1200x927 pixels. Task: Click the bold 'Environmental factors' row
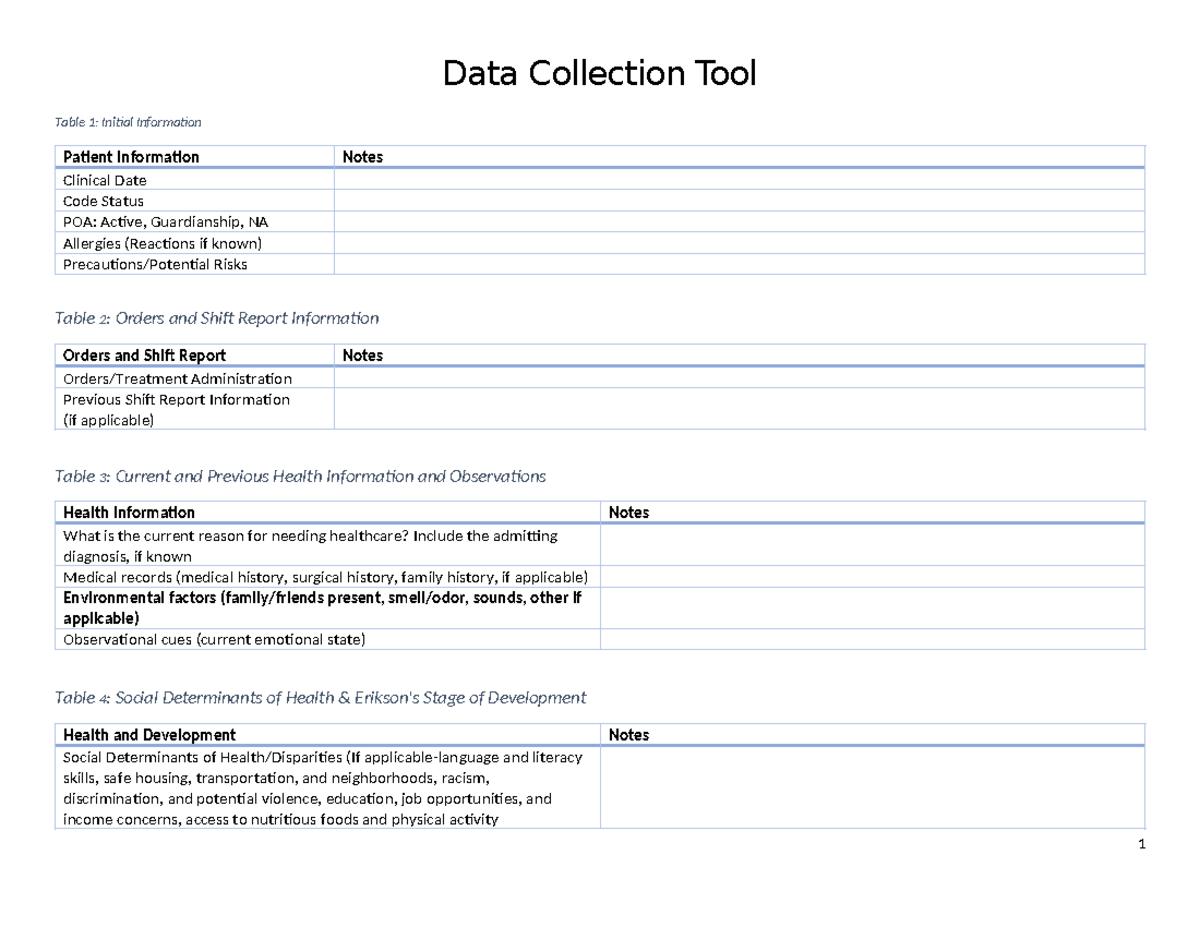327,608
